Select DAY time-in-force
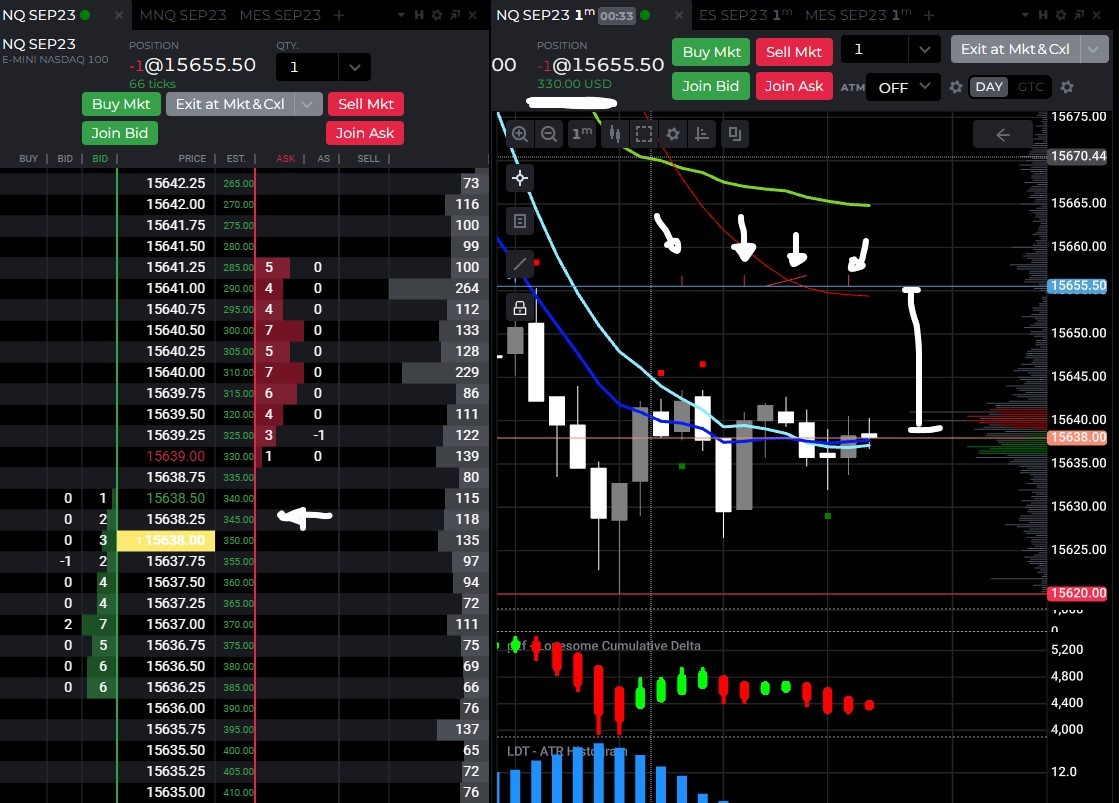This screenshot has height=803, width=1119. 989,87
